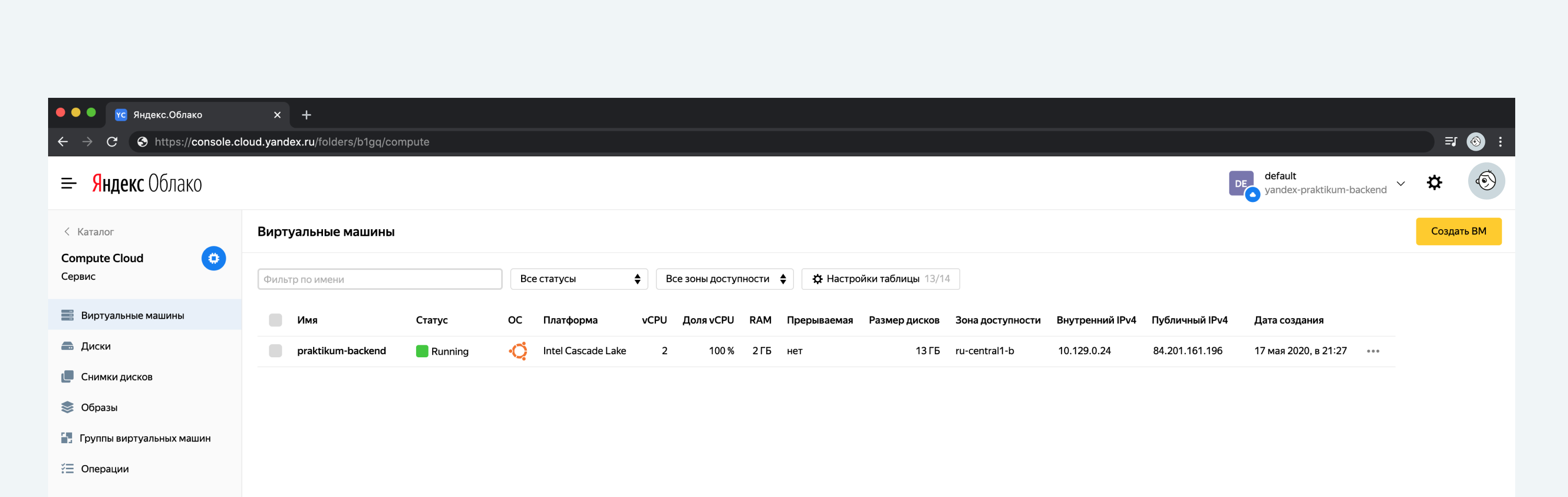Click the Внутренний IPv4 column header

1096,320
